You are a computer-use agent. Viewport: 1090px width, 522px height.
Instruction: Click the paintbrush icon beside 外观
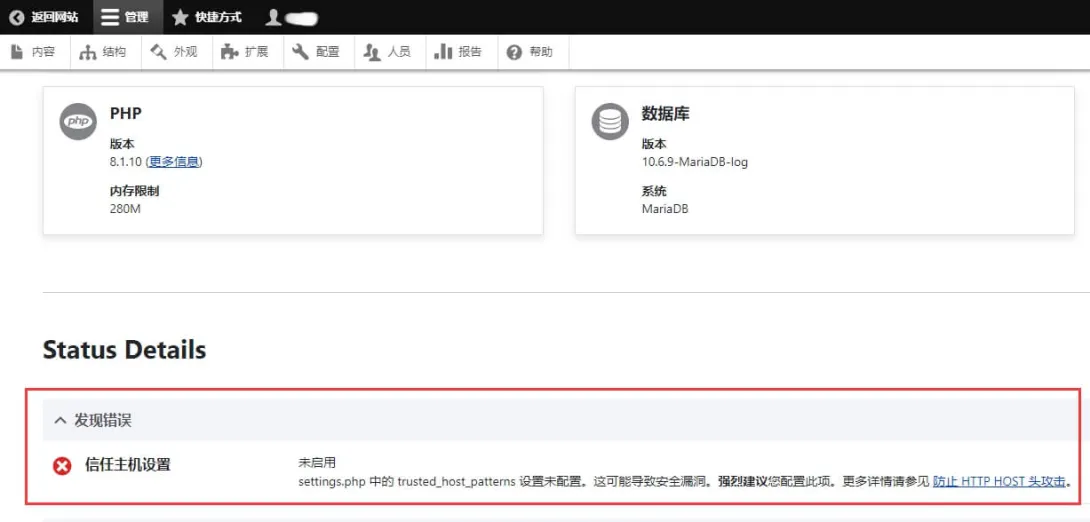tap(158, 52)
